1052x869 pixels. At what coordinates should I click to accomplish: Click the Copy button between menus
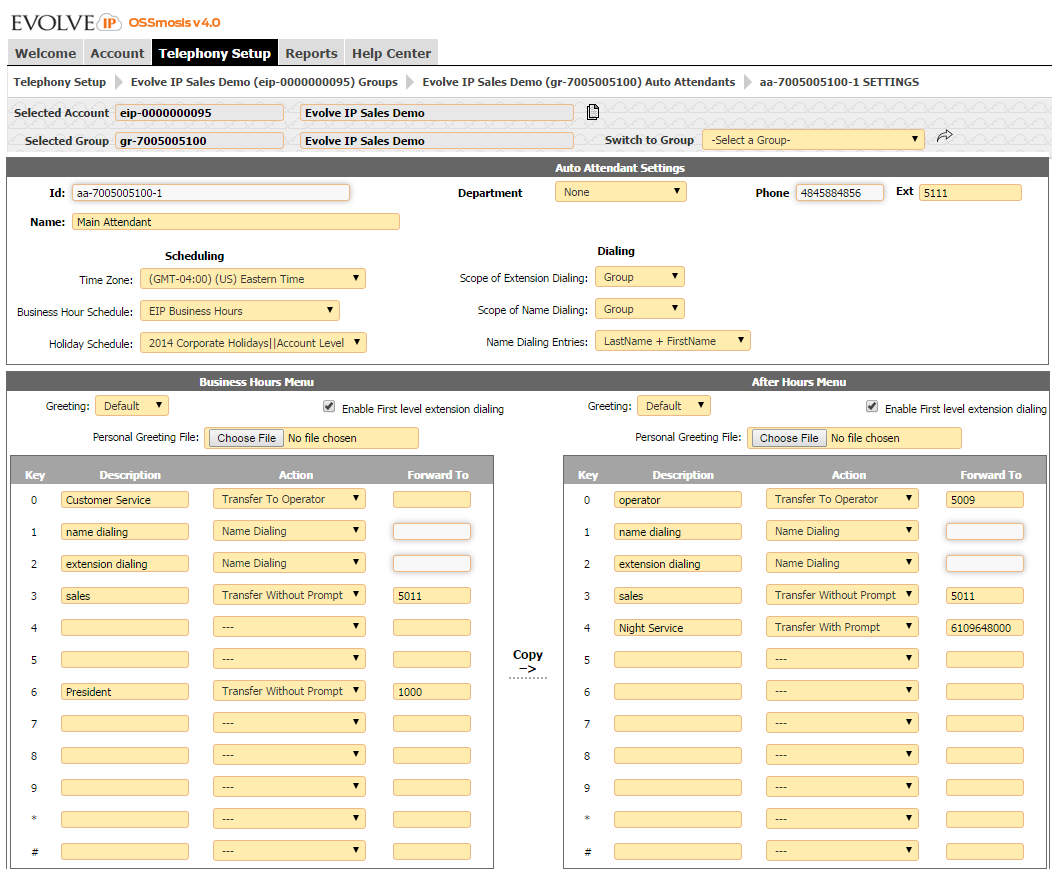pyautogui.click(x=527, y=660)
